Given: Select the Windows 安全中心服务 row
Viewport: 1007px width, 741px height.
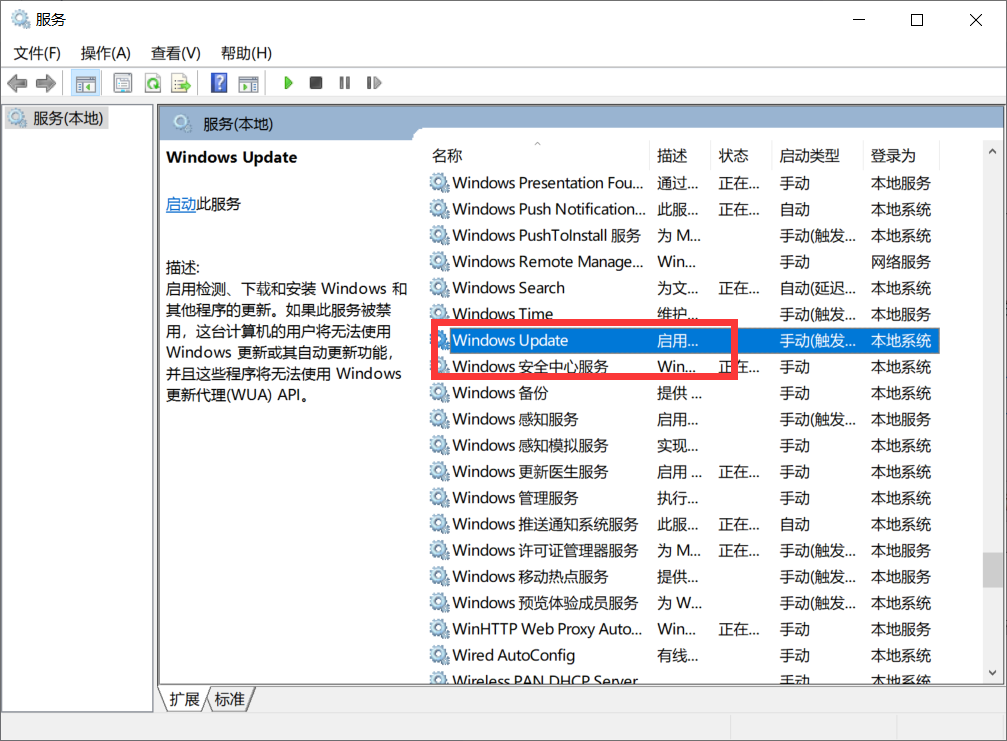Looking at the screenshot, I should tap(684, 367).
